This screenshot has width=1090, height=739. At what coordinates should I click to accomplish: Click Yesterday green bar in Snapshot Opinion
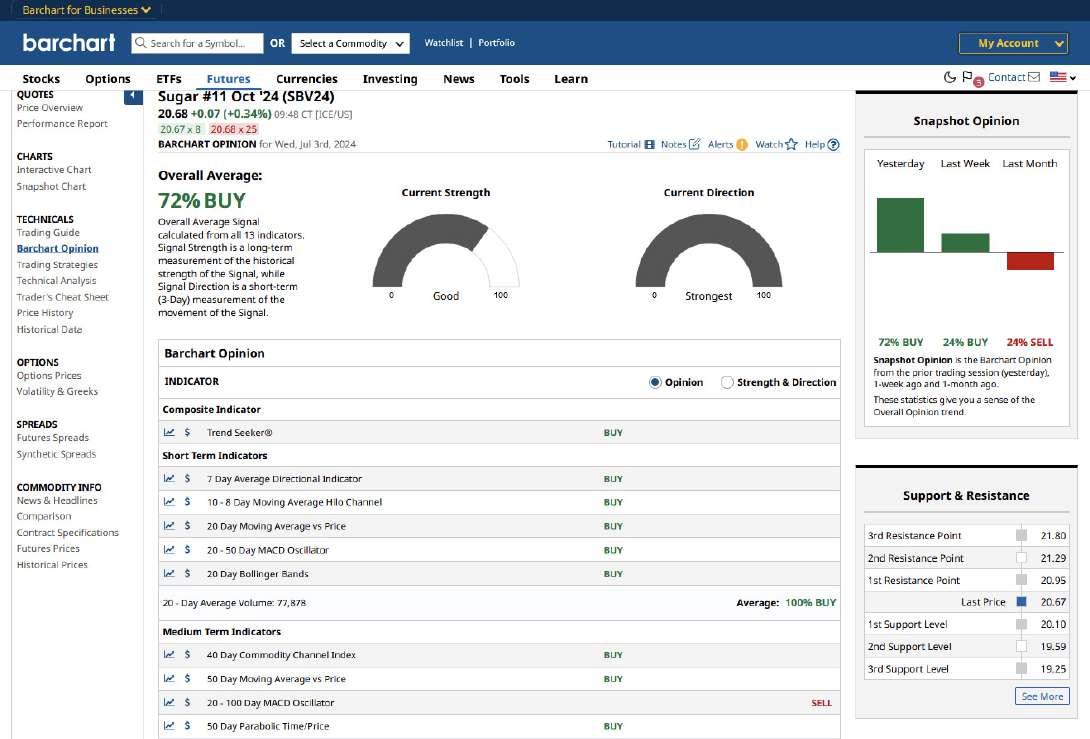(x=900, y=225)
